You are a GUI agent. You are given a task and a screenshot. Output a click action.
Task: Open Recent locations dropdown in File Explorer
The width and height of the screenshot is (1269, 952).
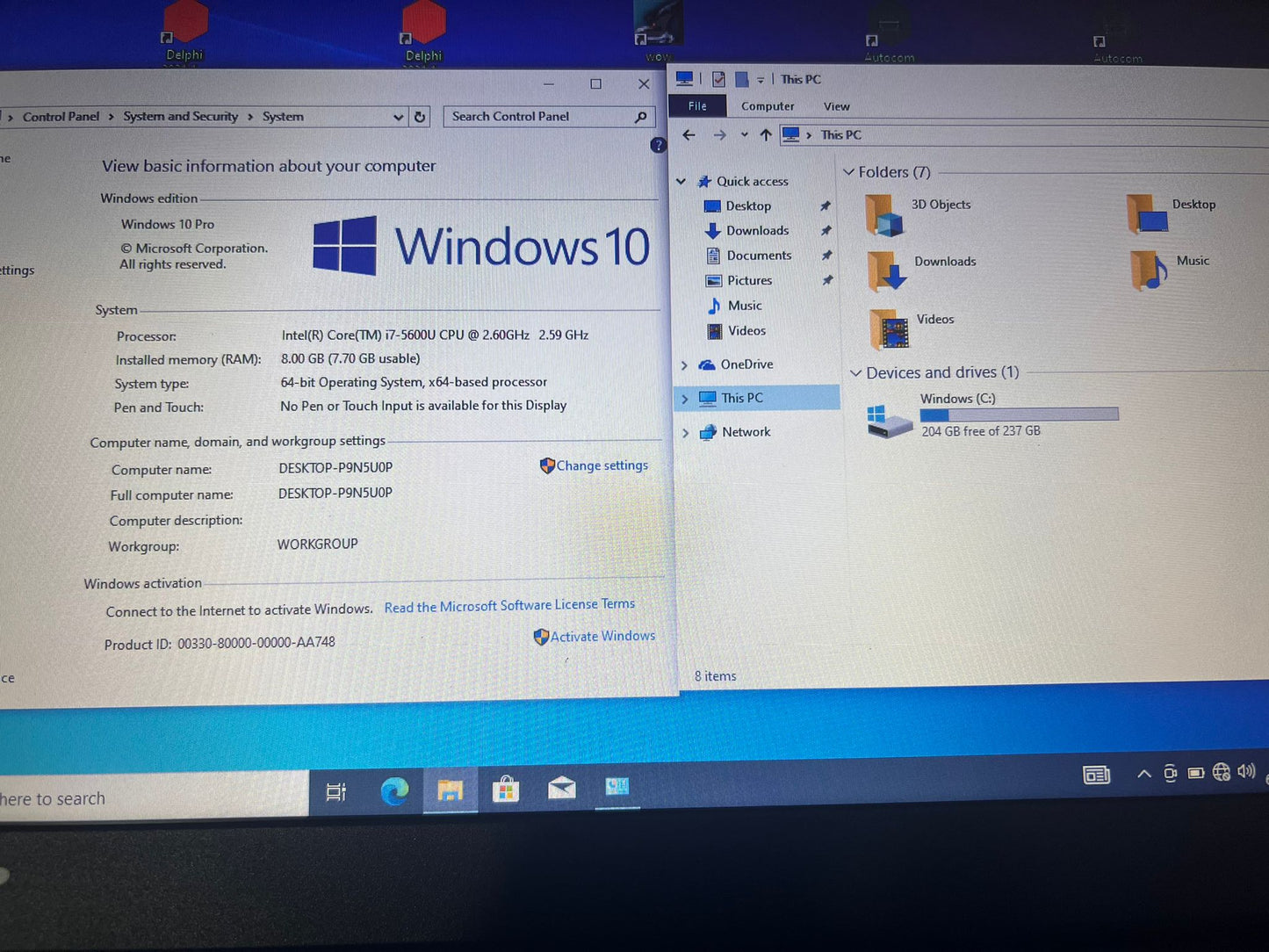[x=744, y=135]
